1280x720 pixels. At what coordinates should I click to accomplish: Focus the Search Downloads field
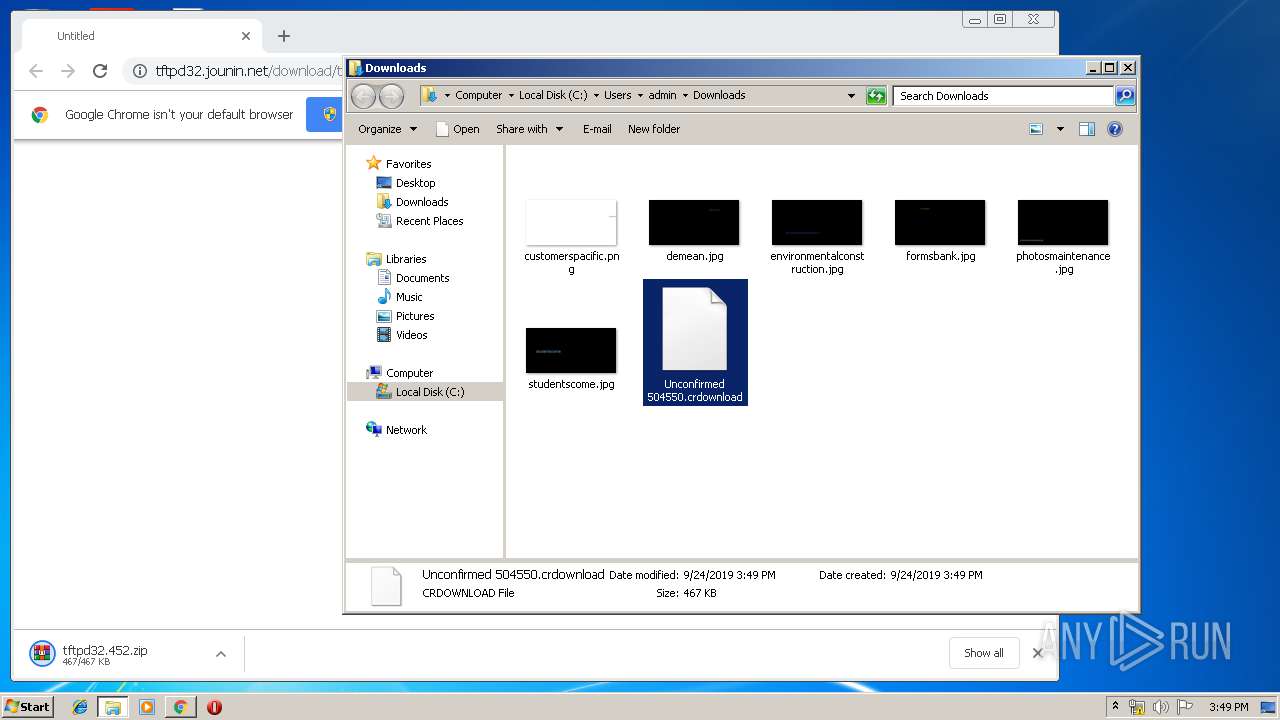coord(1003,96)
